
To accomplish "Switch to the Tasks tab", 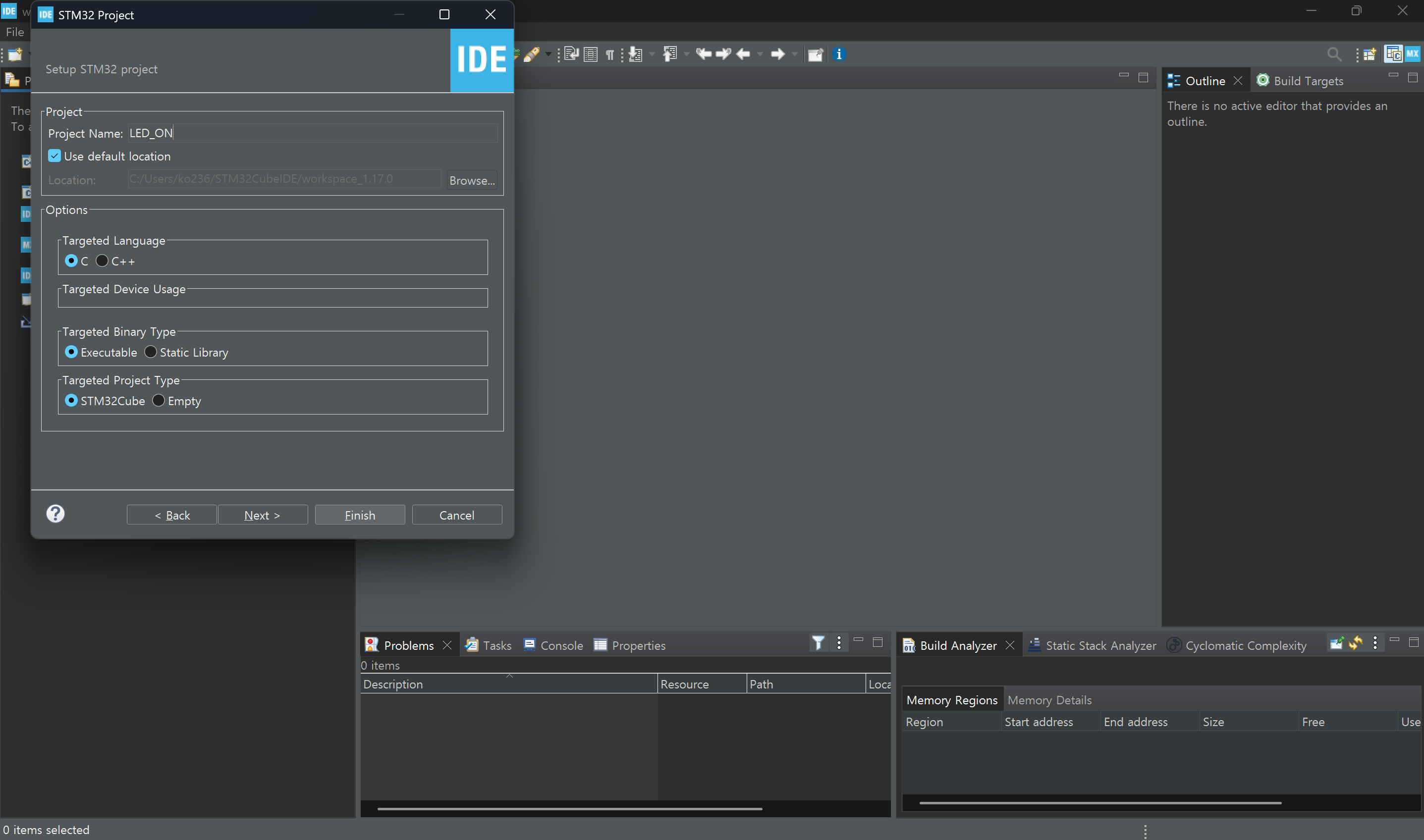I will (489, 645).
